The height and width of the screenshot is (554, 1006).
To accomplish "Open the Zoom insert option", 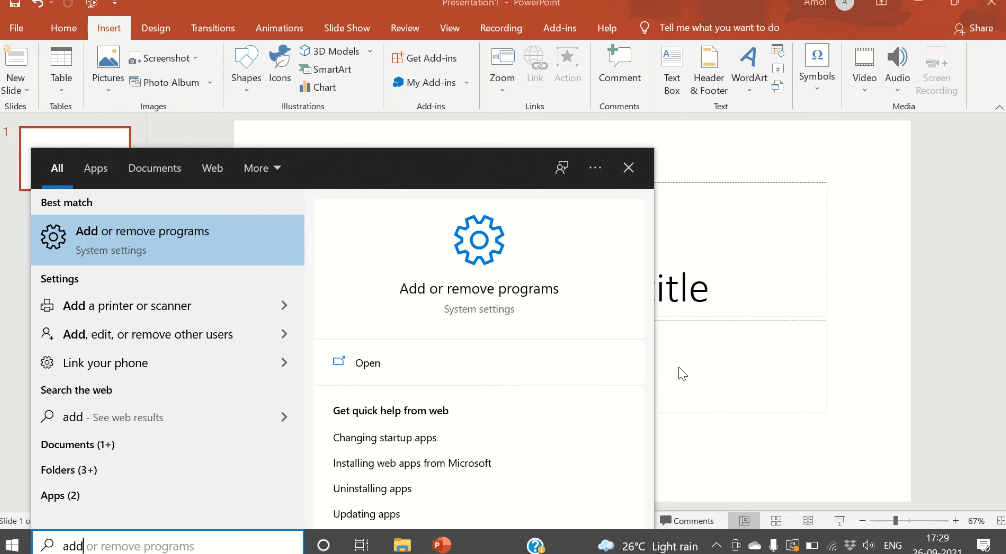I will 502,67.
